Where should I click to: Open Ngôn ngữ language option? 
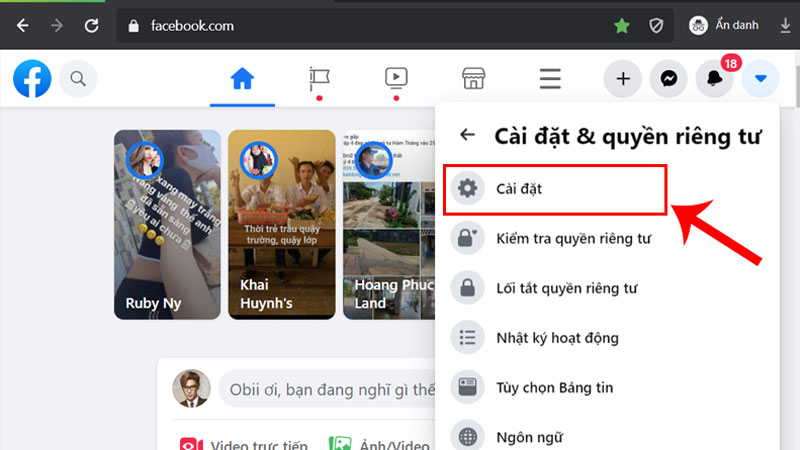click(607, 435)
